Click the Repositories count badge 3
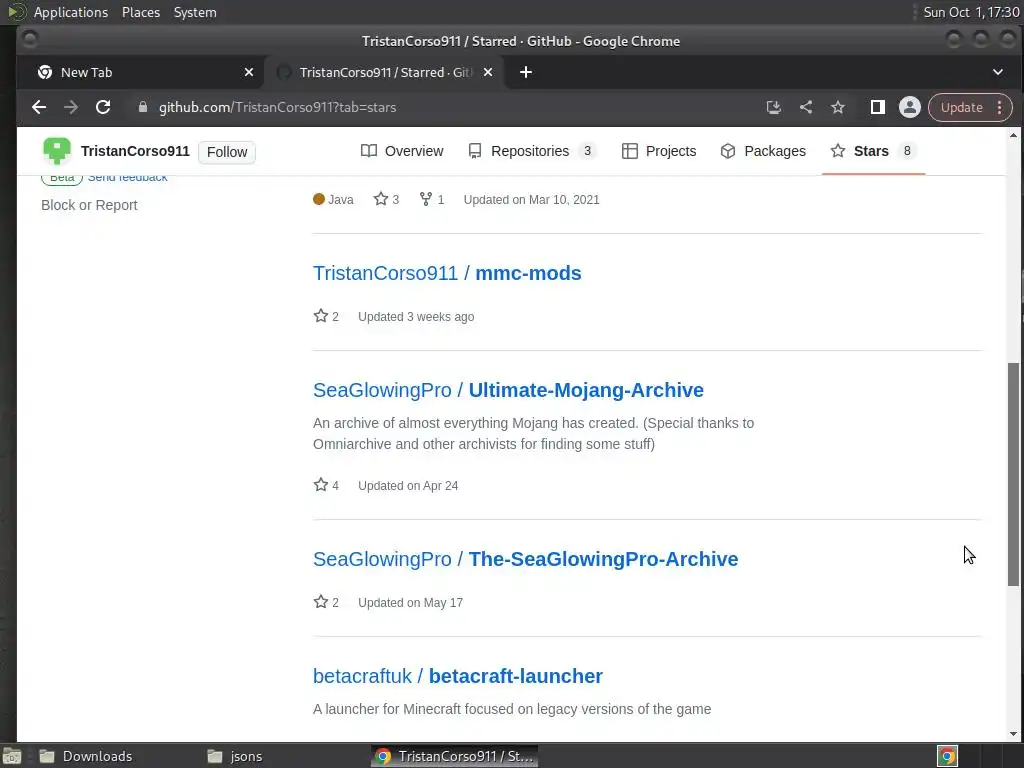 click(x=587, y=152)
